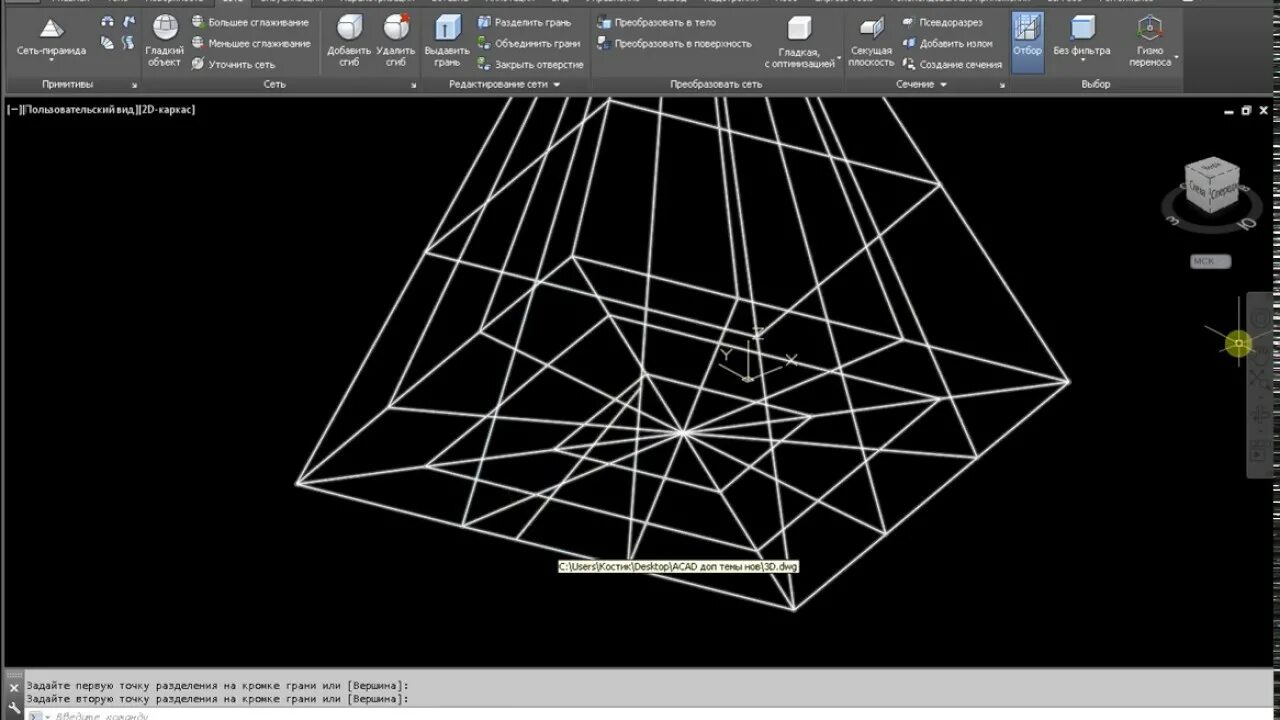Minimize the drawing viewport window
Viewport: 1280px width, 720px height.
(x=1229, y=110)
